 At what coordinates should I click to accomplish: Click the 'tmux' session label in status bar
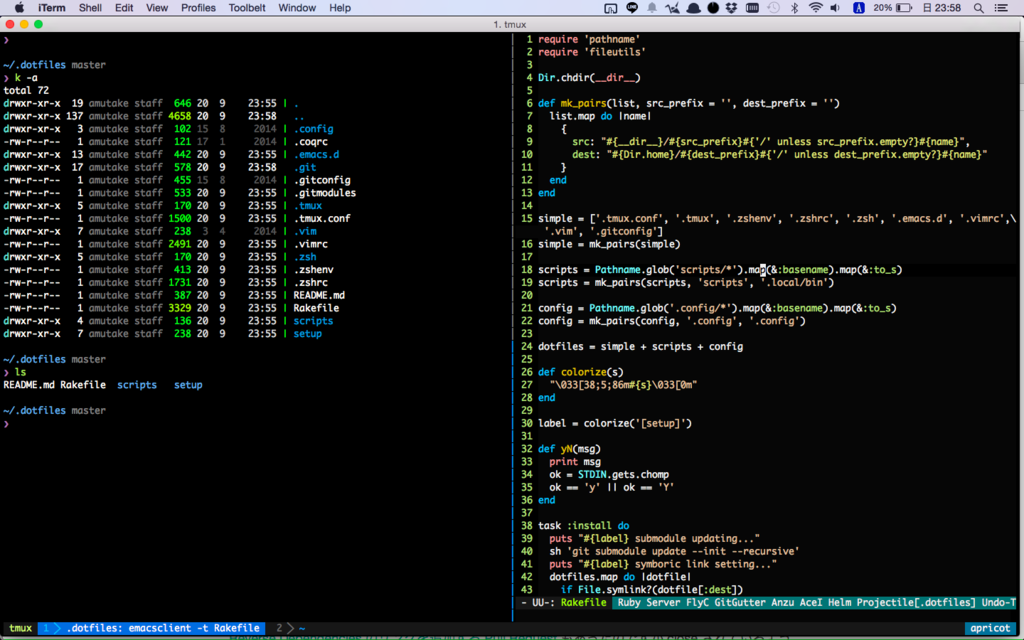pyautogui.click(x=20, y=628)
